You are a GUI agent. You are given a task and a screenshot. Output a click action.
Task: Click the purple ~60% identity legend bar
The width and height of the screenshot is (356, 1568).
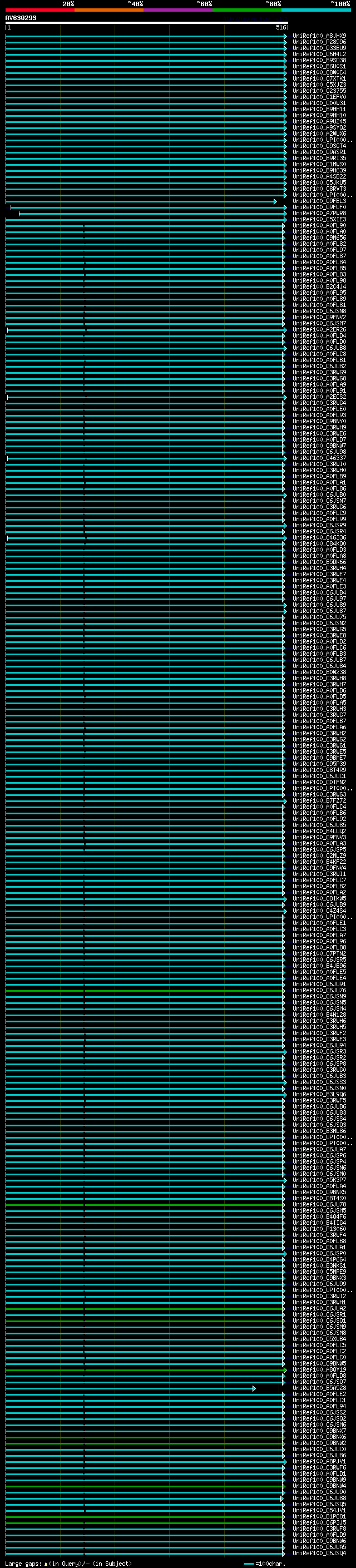tap(177, 10)
